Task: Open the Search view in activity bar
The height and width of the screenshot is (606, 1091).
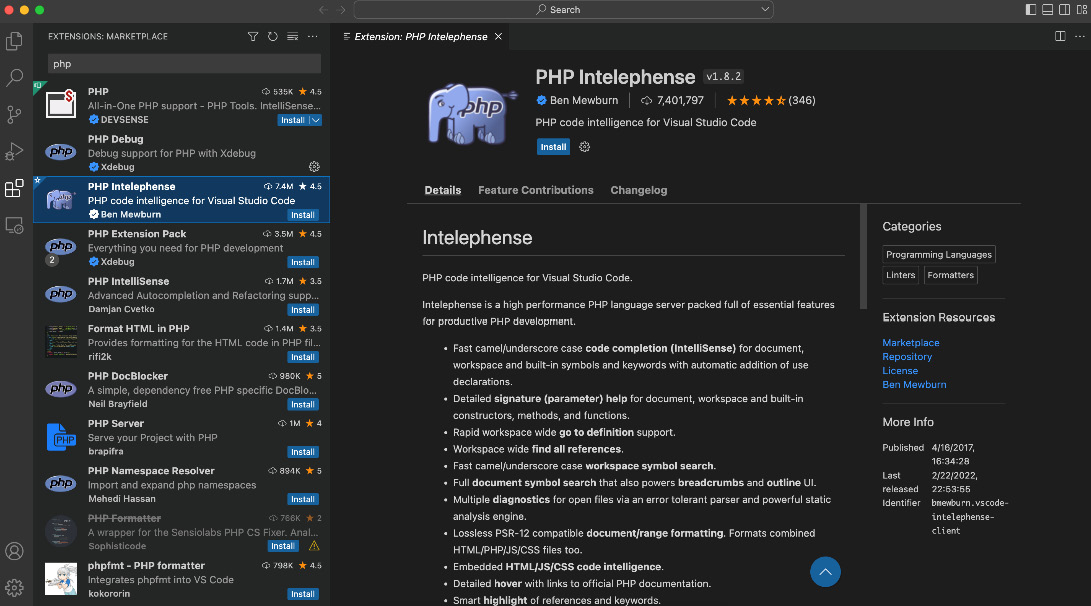Action: point(14,77)
